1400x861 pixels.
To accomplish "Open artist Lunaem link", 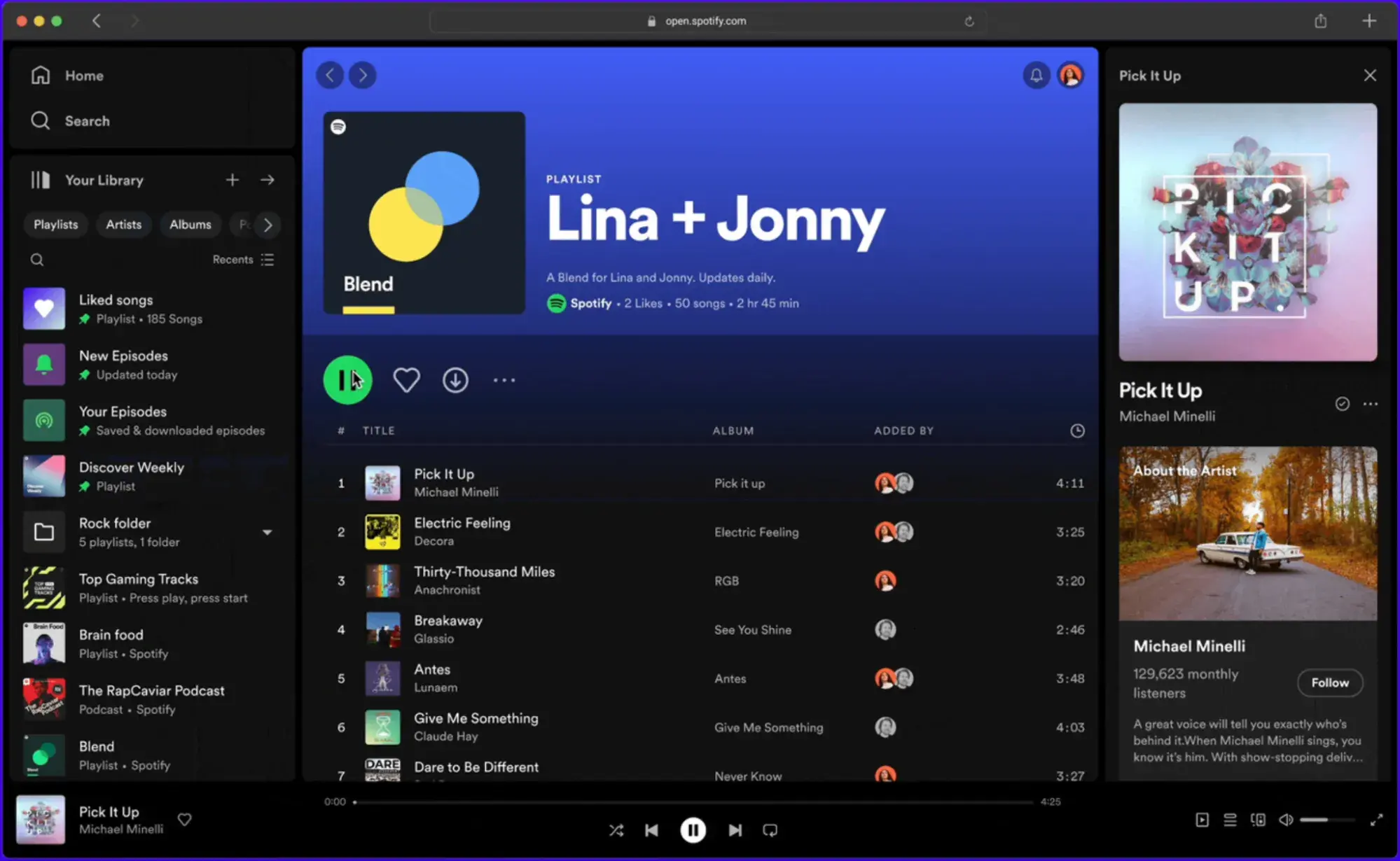I will (436, 687).
